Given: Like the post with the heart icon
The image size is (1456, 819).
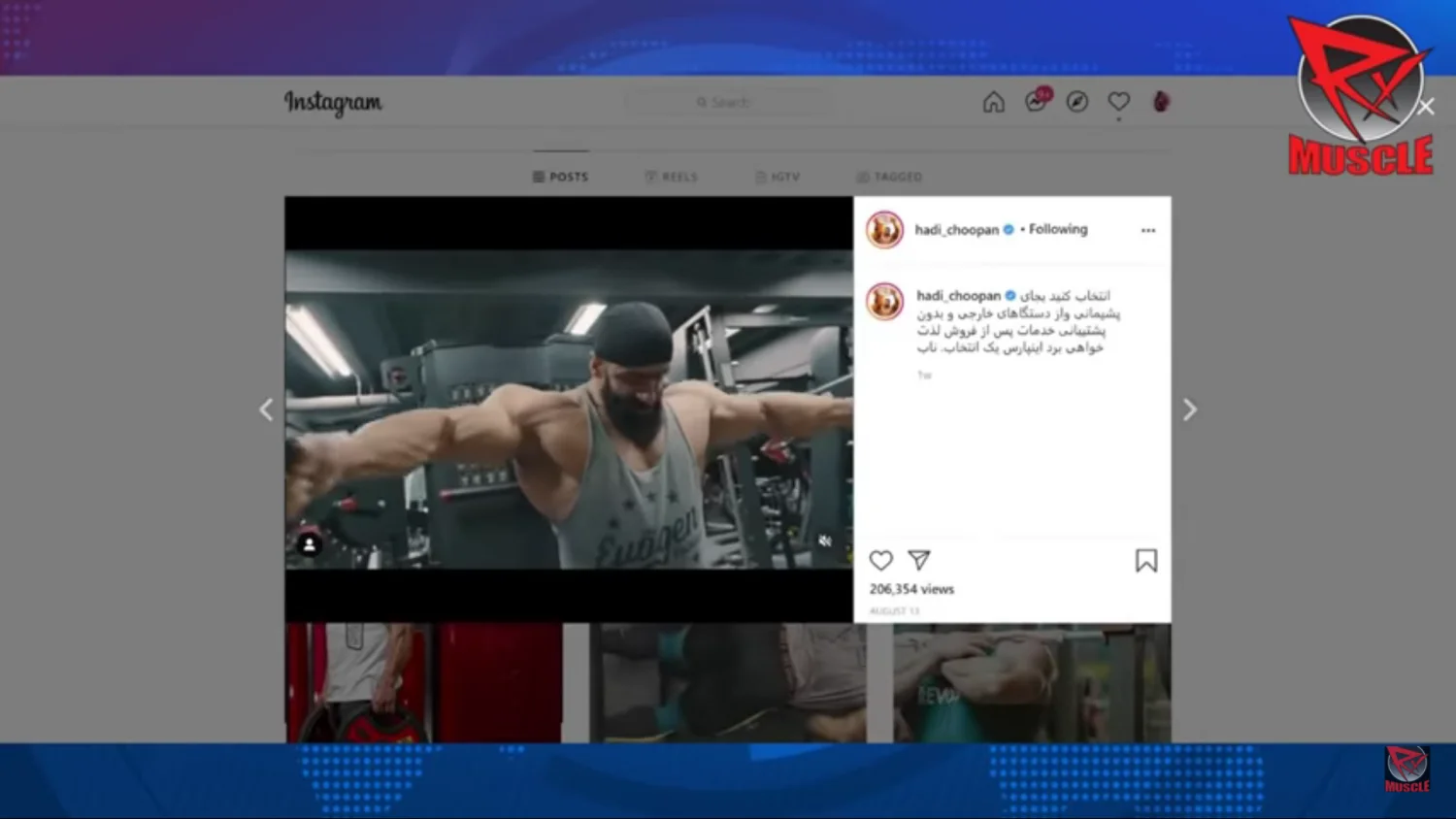Looking at the screenshot, I should coord(880,561).
